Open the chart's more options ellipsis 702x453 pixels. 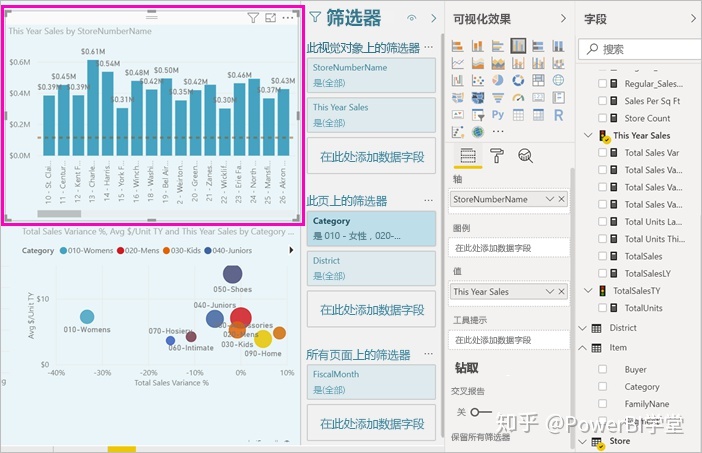click(x=288, y=18)
